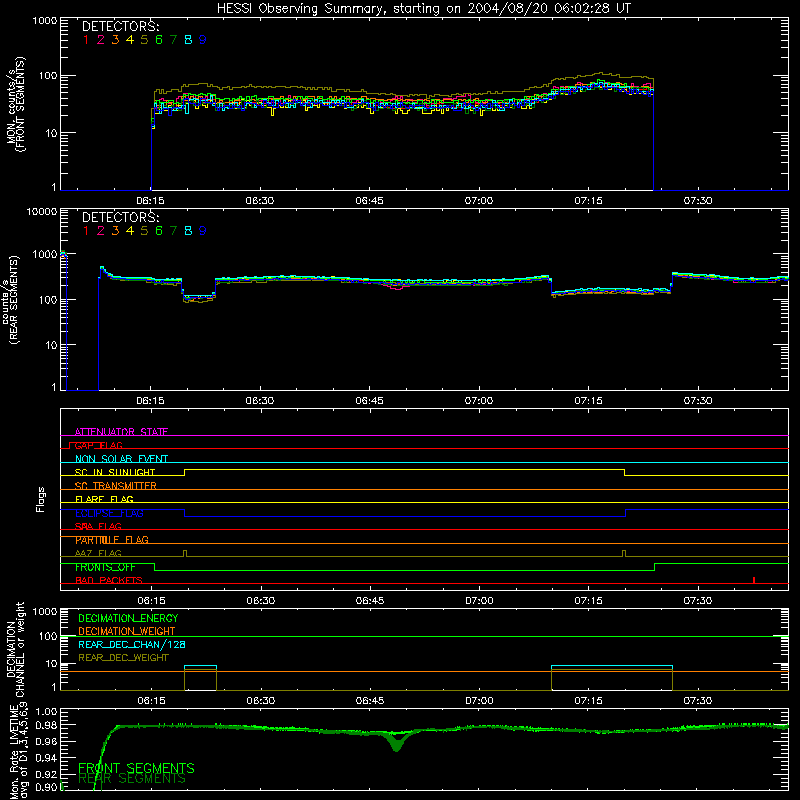Click FRONT SEGMENTS label in livetime plot
The height and width of the screenshot is (800, 800).
[136, 768]
